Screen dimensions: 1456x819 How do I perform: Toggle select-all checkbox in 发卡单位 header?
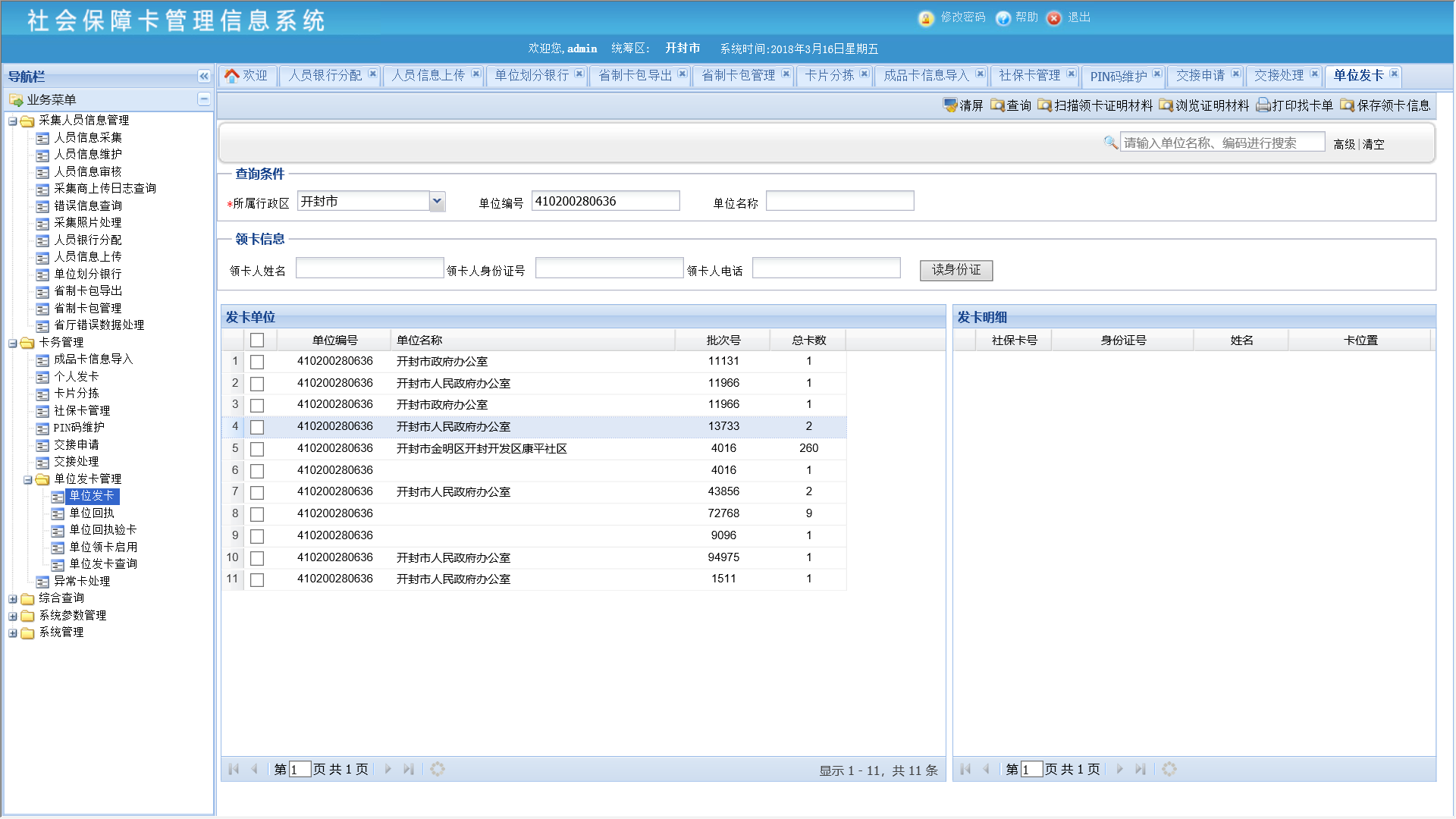click(x=257, y=340)
